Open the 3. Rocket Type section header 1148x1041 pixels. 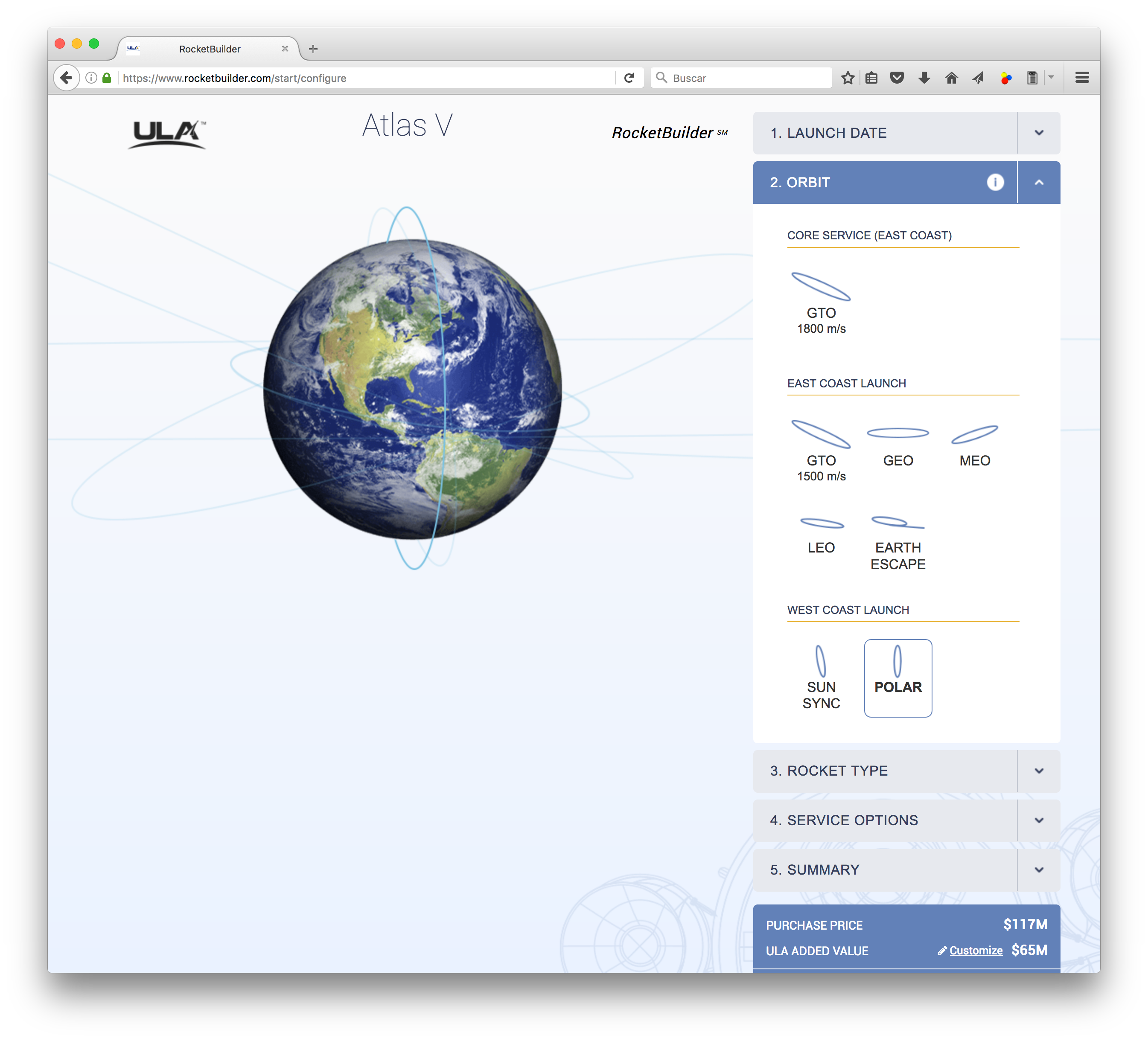tap(885, 771)
